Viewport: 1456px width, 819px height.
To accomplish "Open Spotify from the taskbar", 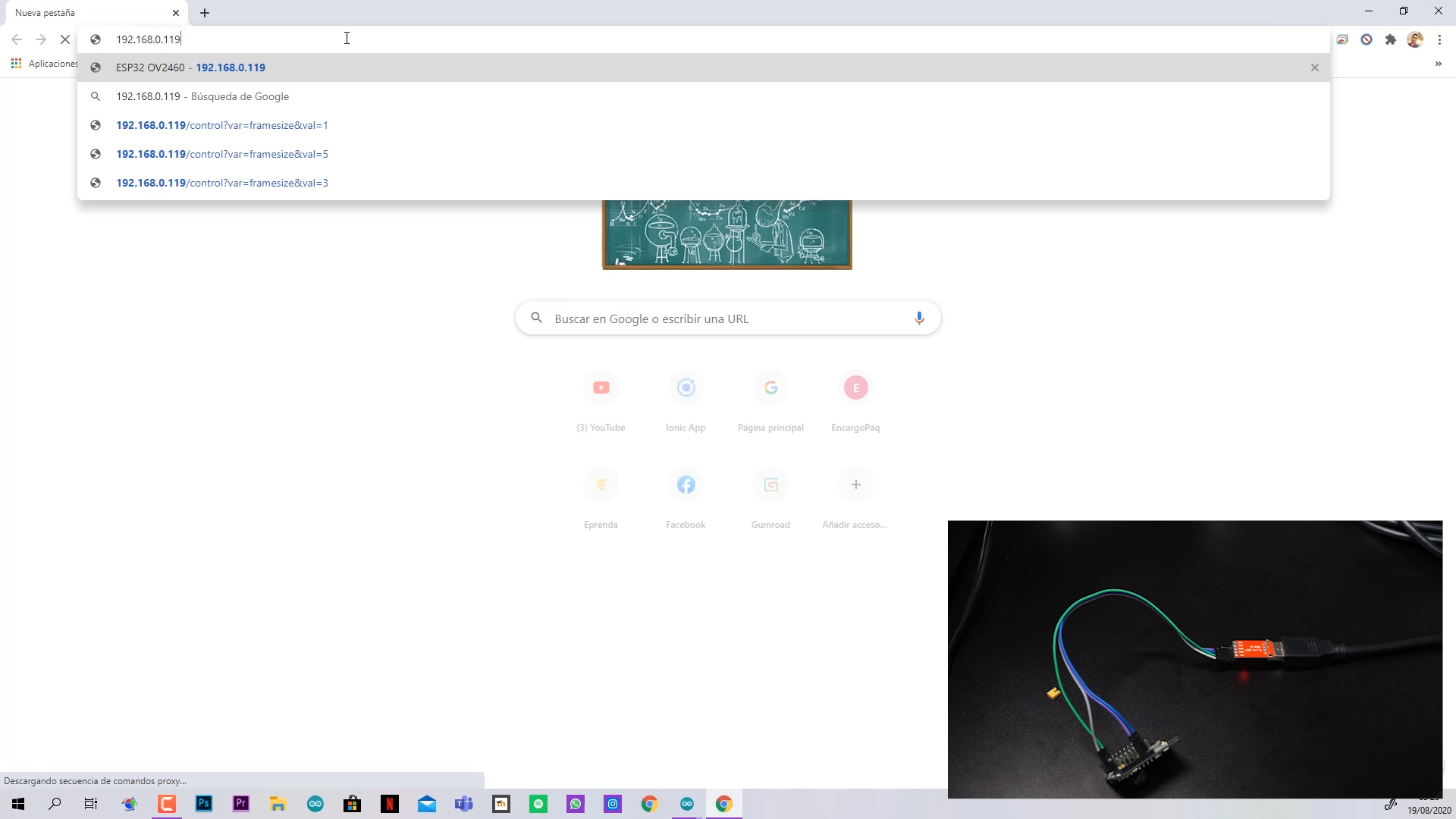I will pos(538,803).
